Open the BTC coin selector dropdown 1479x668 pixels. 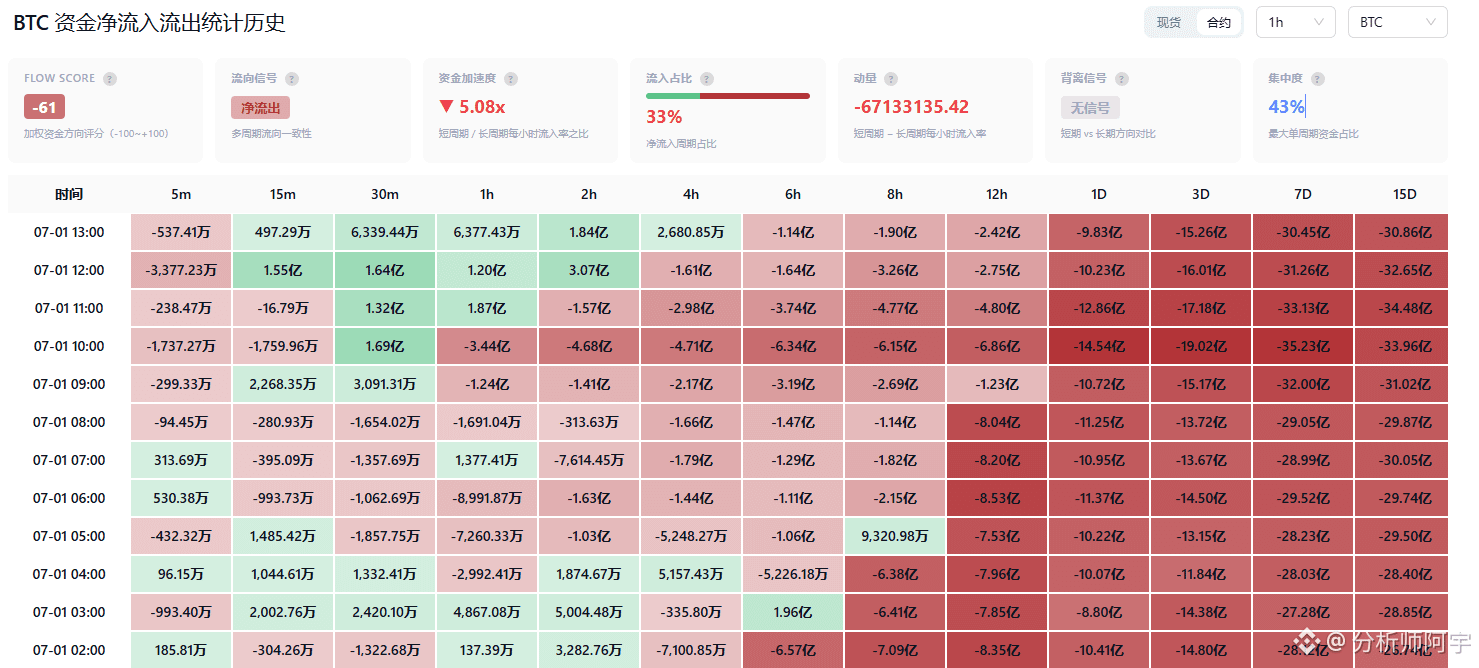tap(1397, 22)
